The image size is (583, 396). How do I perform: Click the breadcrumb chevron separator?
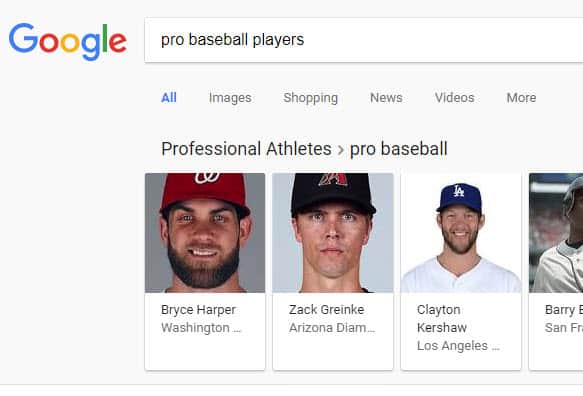[341, 150]
